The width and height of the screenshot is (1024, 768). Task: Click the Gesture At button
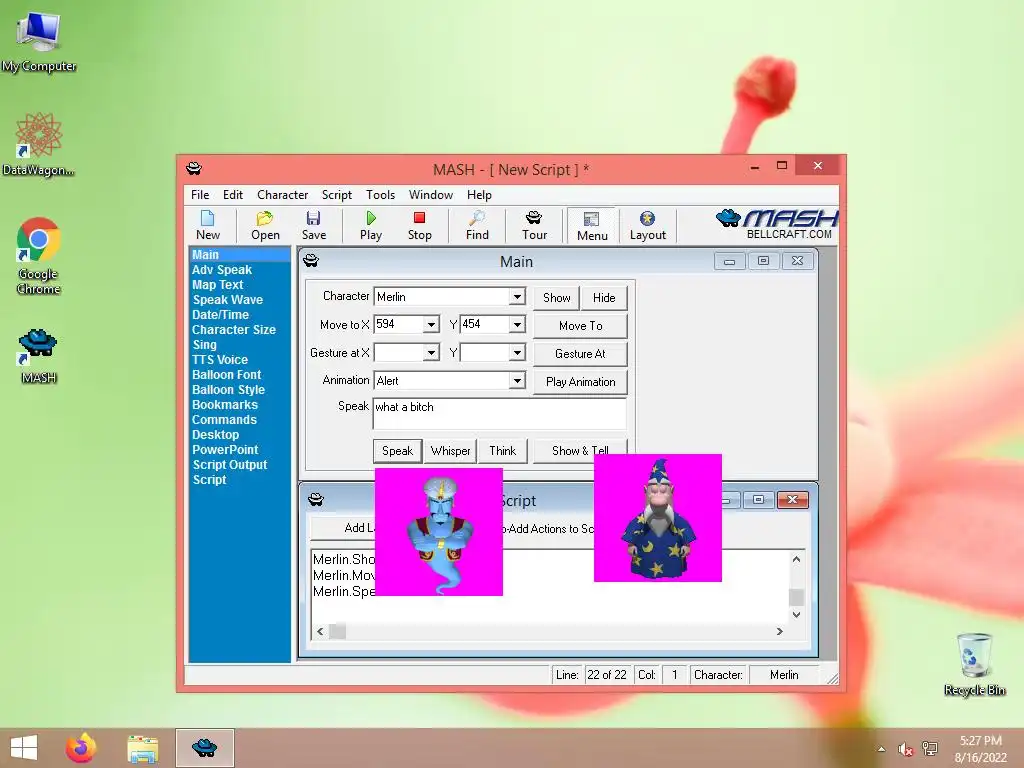[x=581, y=353]
